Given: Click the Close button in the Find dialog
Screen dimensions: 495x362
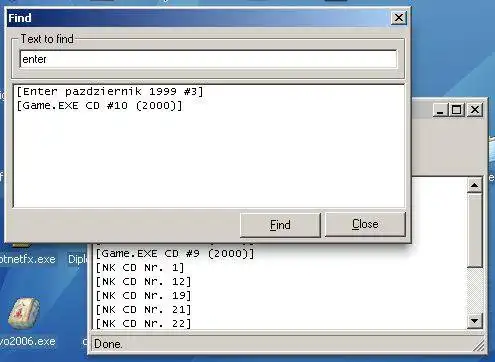Looking at the screenshot, I should (x=365, y=224).
